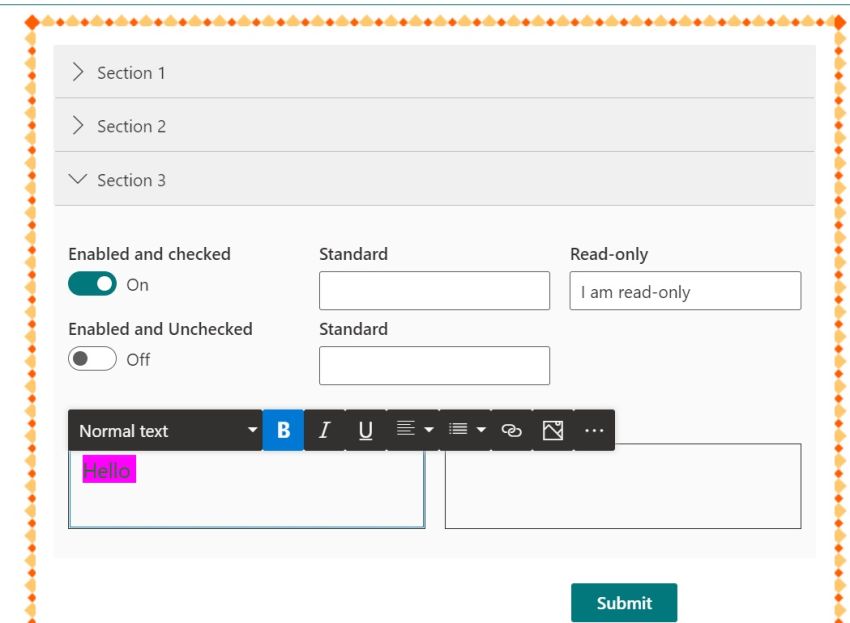The height and width of the screenshot is (623, 850).
Task: Insert a hyperlink
Action: 511,430
